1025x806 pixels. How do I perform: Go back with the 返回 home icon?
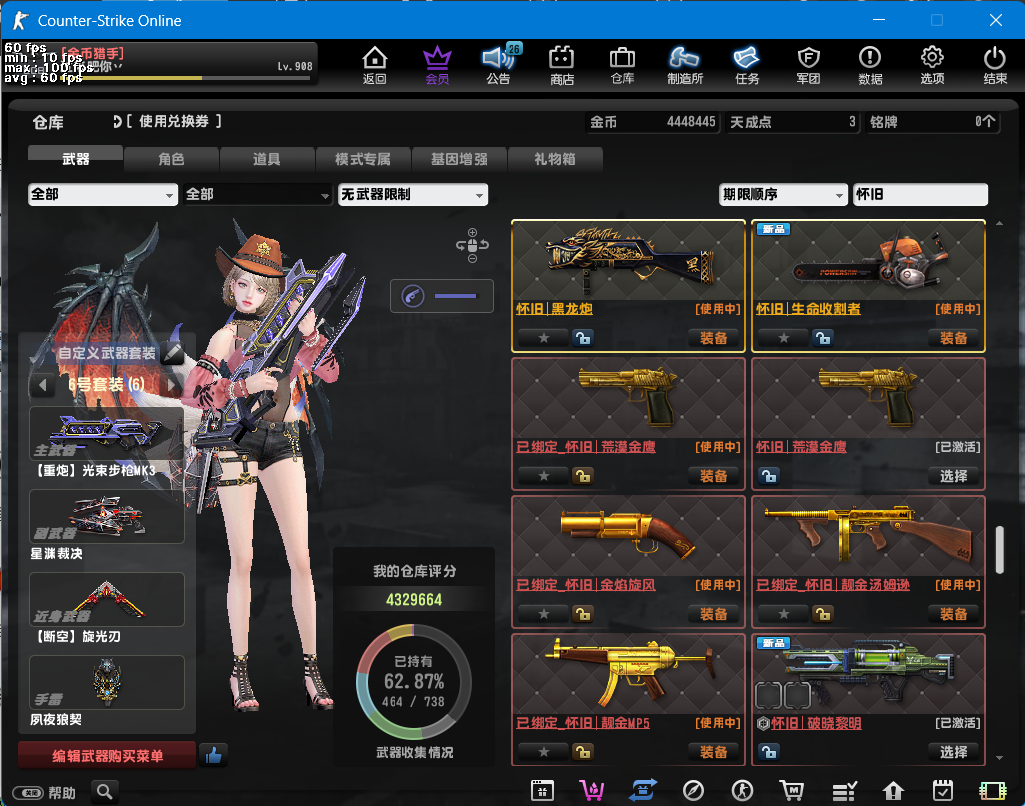[x=375, y=65]
